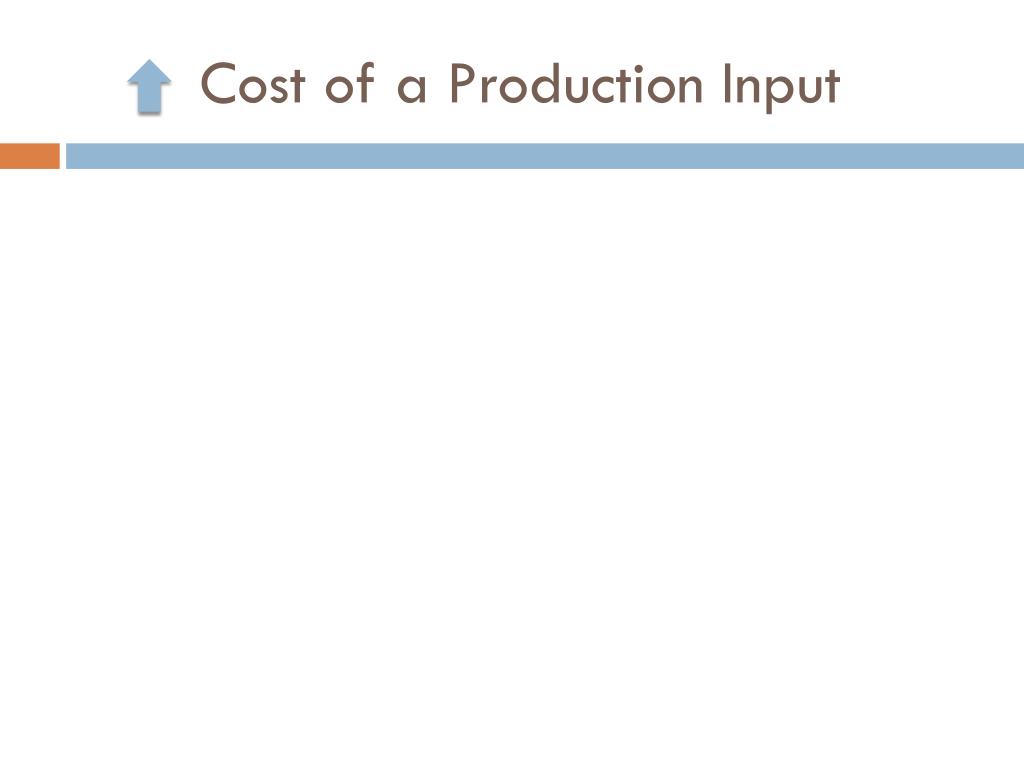Image resolution: width=1024 pixels, height=768 pixels.
Task: Click the word "of" in the title
Action: [350, 84]
